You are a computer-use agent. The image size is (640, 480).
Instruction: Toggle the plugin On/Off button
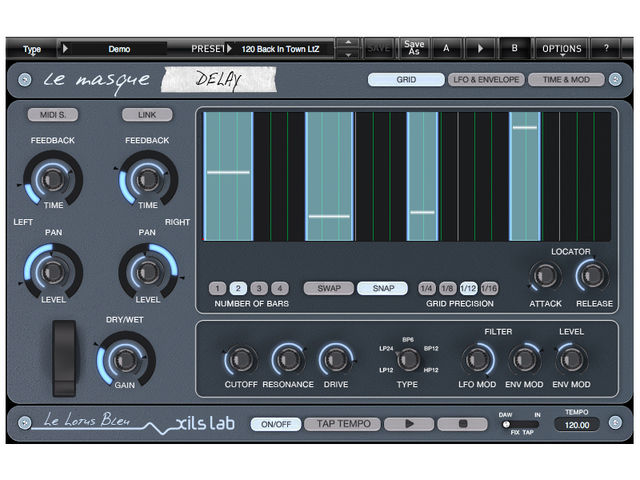point(276,424)
